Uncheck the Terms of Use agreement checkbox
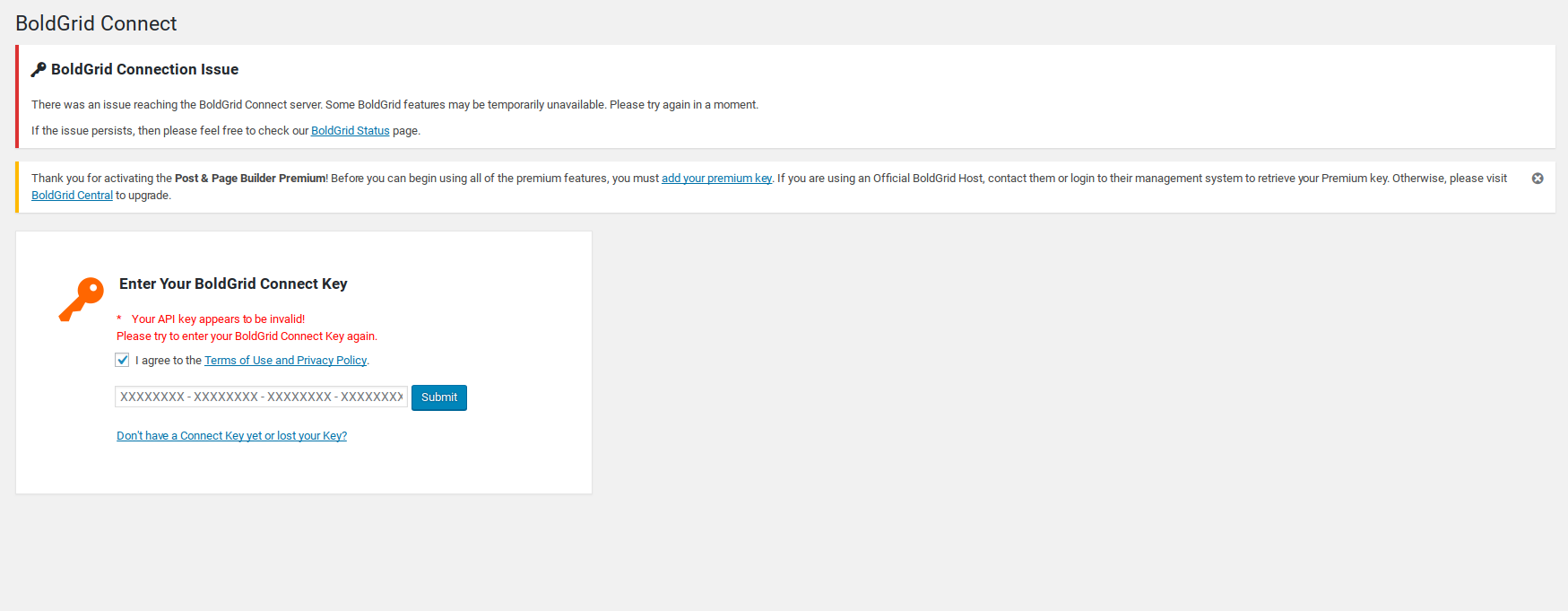The width and height of the screenshot is (1568, 611). [122, 360]
